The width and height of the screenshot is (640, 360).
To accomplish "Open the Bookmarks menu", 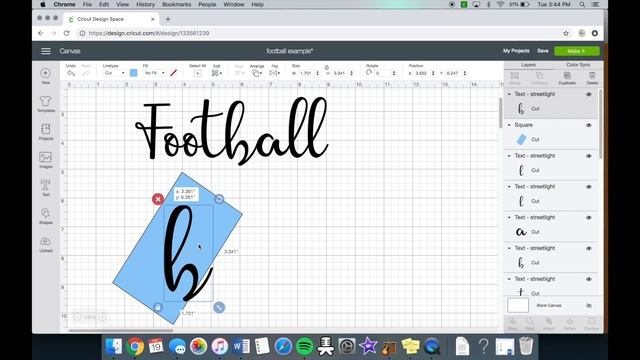I will tap(176, 4).
